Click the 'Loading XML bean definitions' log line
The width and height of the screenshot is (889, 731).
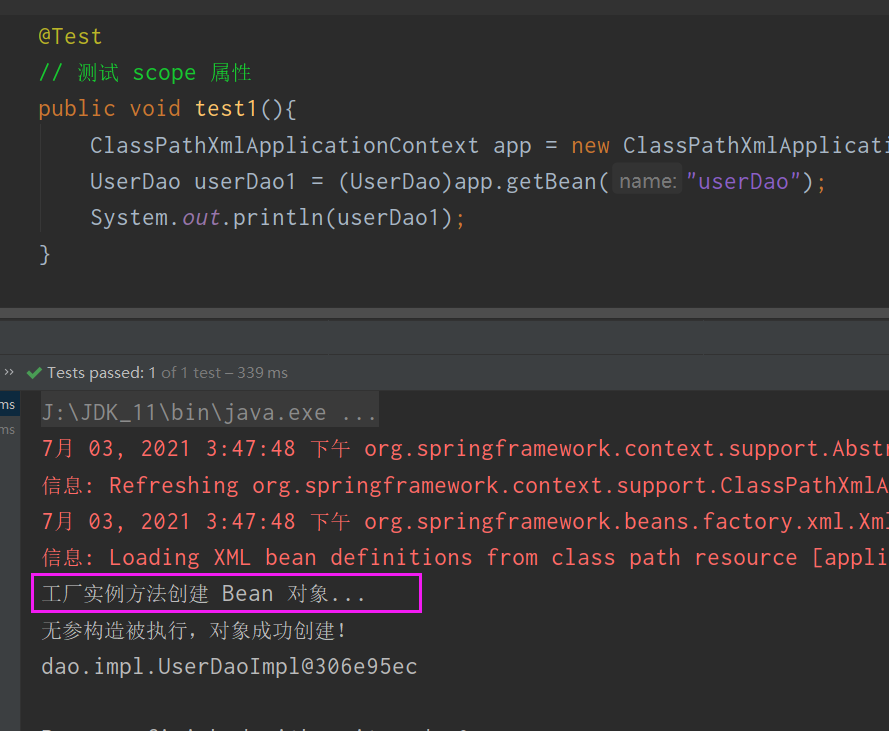point(465,557)
